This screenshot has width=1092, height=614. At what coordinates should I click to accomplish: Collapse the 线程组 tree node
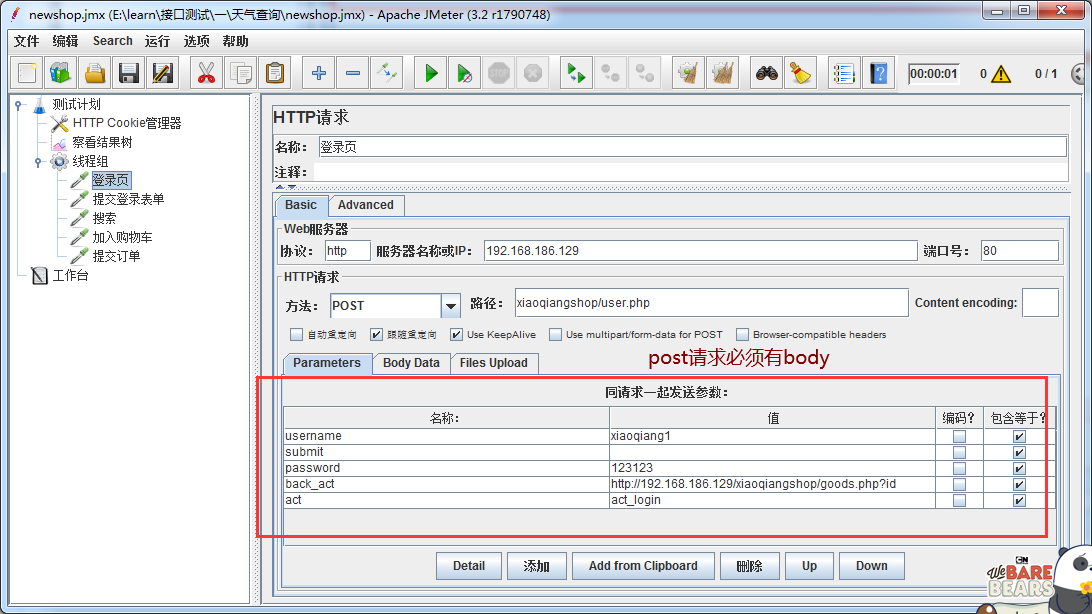click(x=38, y=162)
